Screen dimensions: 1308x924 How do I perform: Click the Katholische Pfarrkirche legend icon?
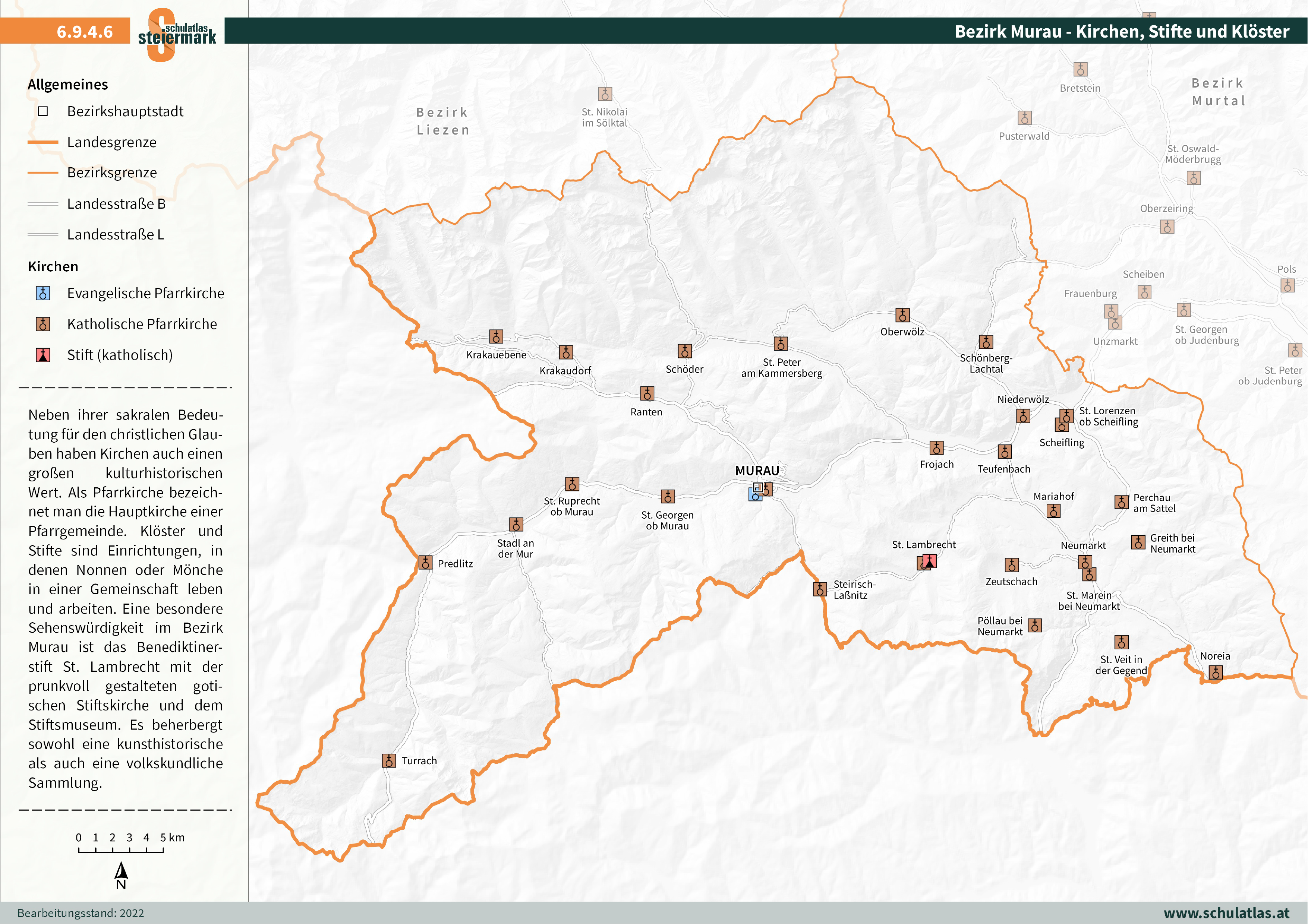(x=43, y=324)
